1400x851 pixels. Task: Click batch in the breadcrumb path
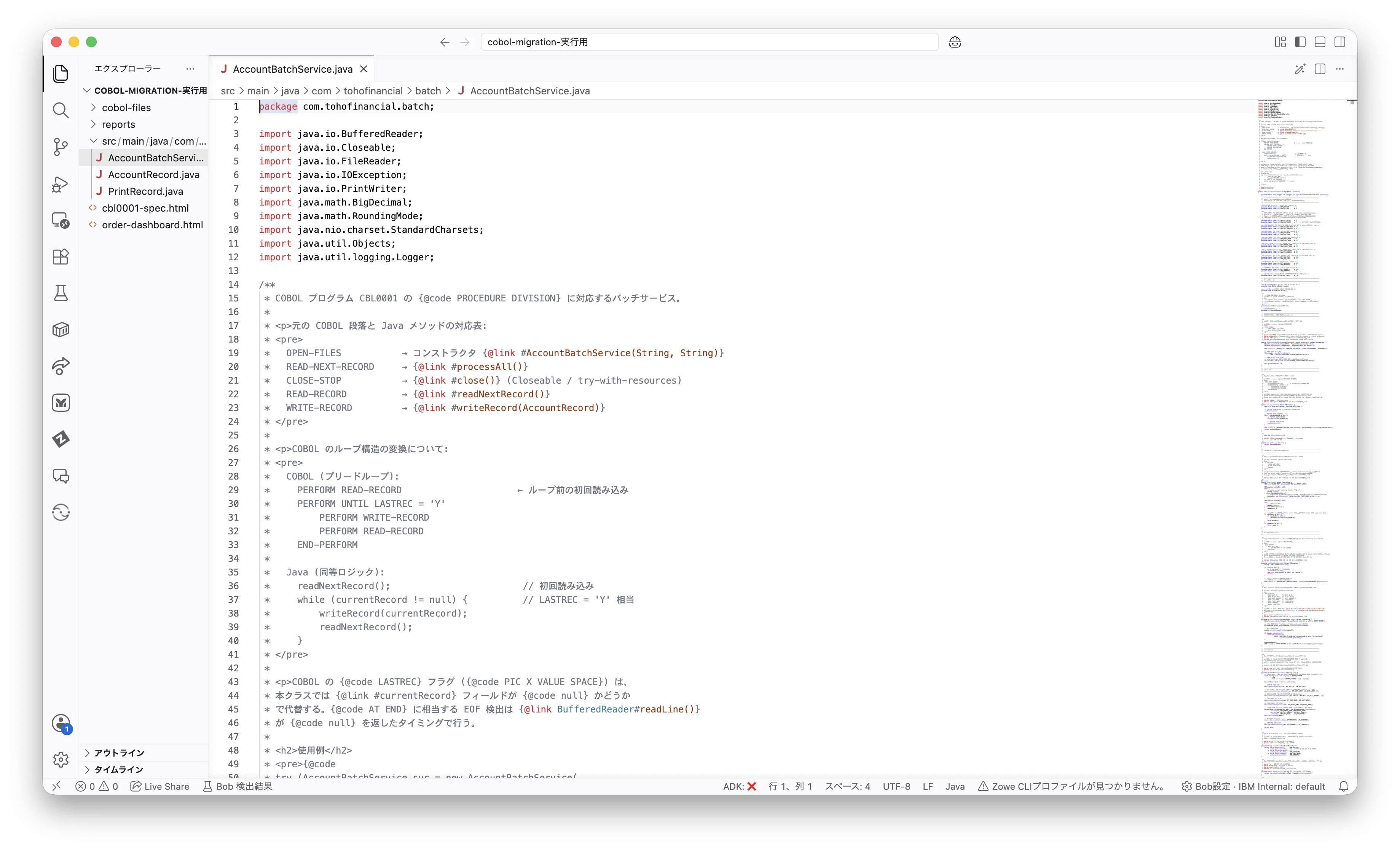click(x=428, y=91)
